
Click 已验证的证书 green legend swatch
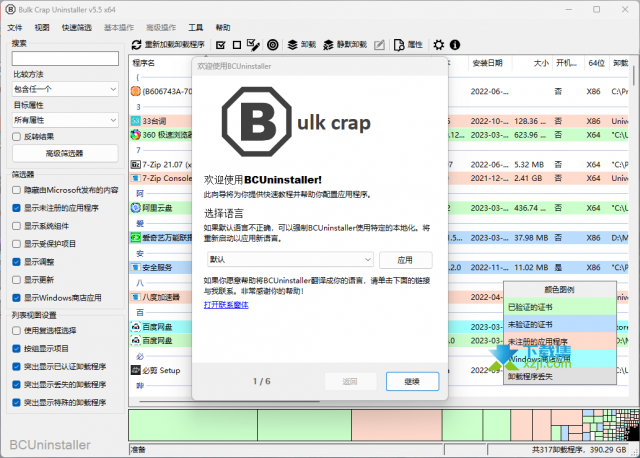point(559,307)
